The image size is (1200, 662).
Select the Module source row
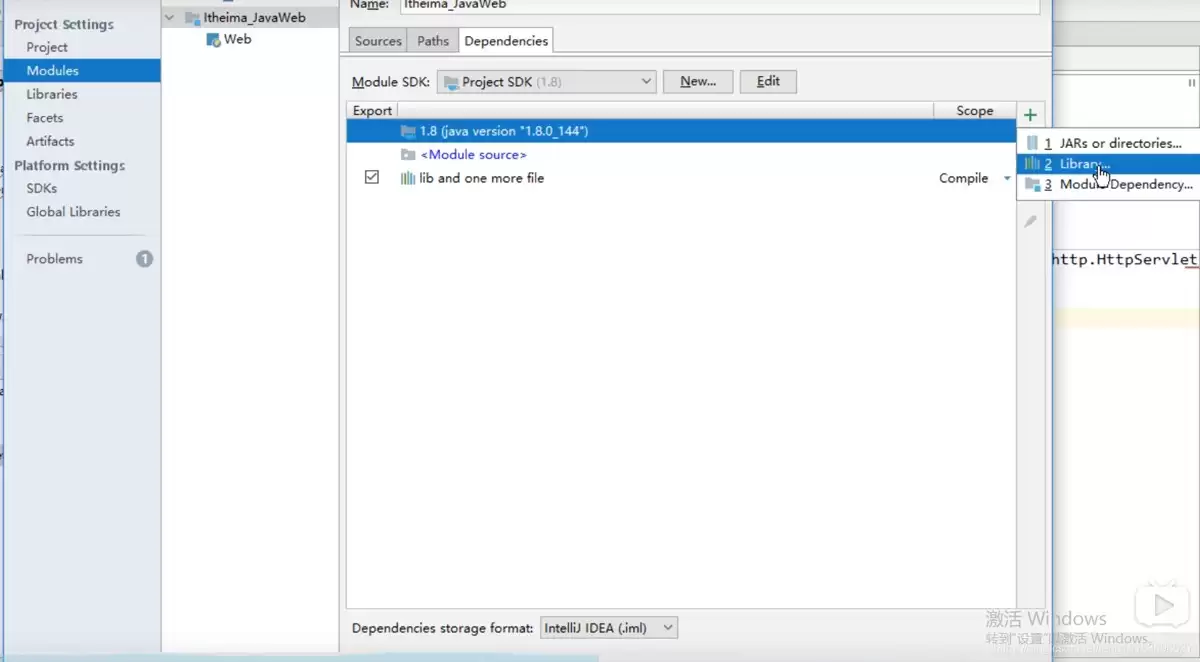pyautogui.click(x=681, y=155)
